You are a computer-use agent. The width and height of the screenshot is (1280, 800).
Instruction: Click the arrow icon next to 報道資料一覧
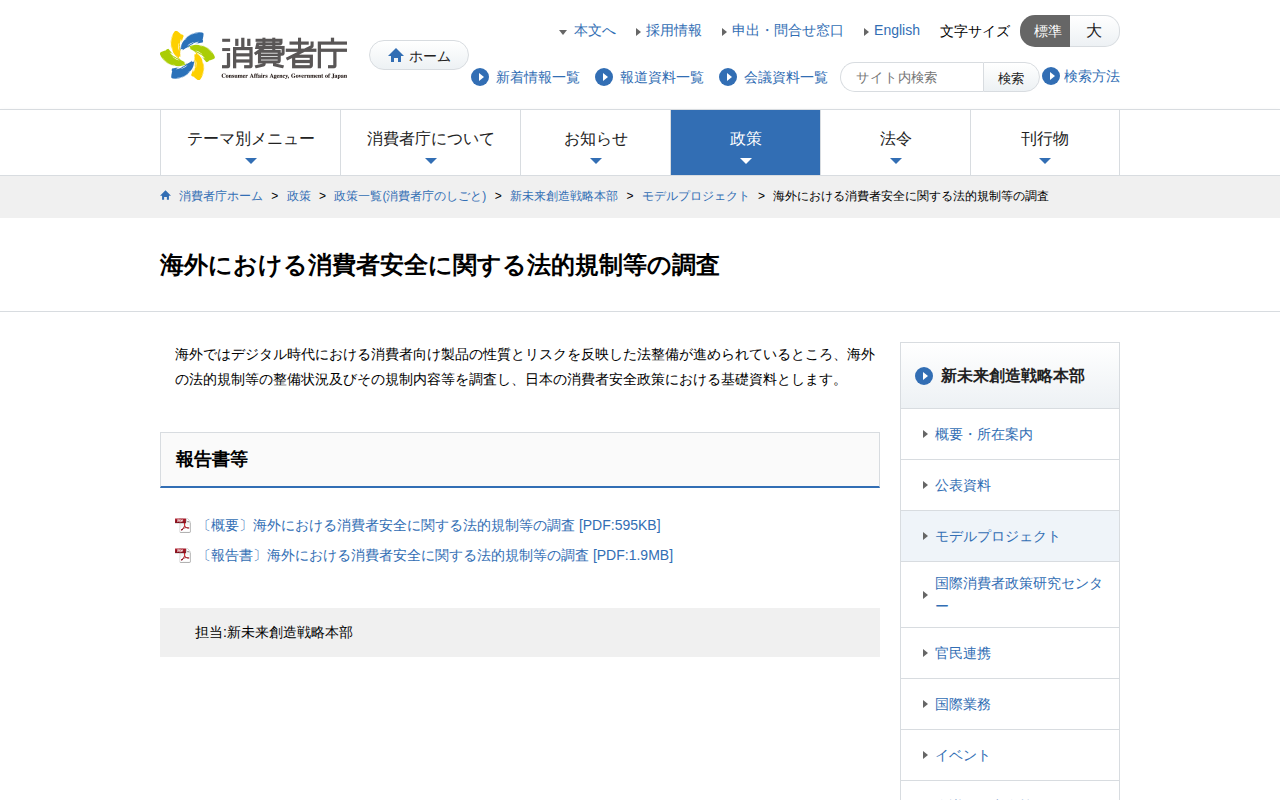pyautogui.click(x=604, y=77)
